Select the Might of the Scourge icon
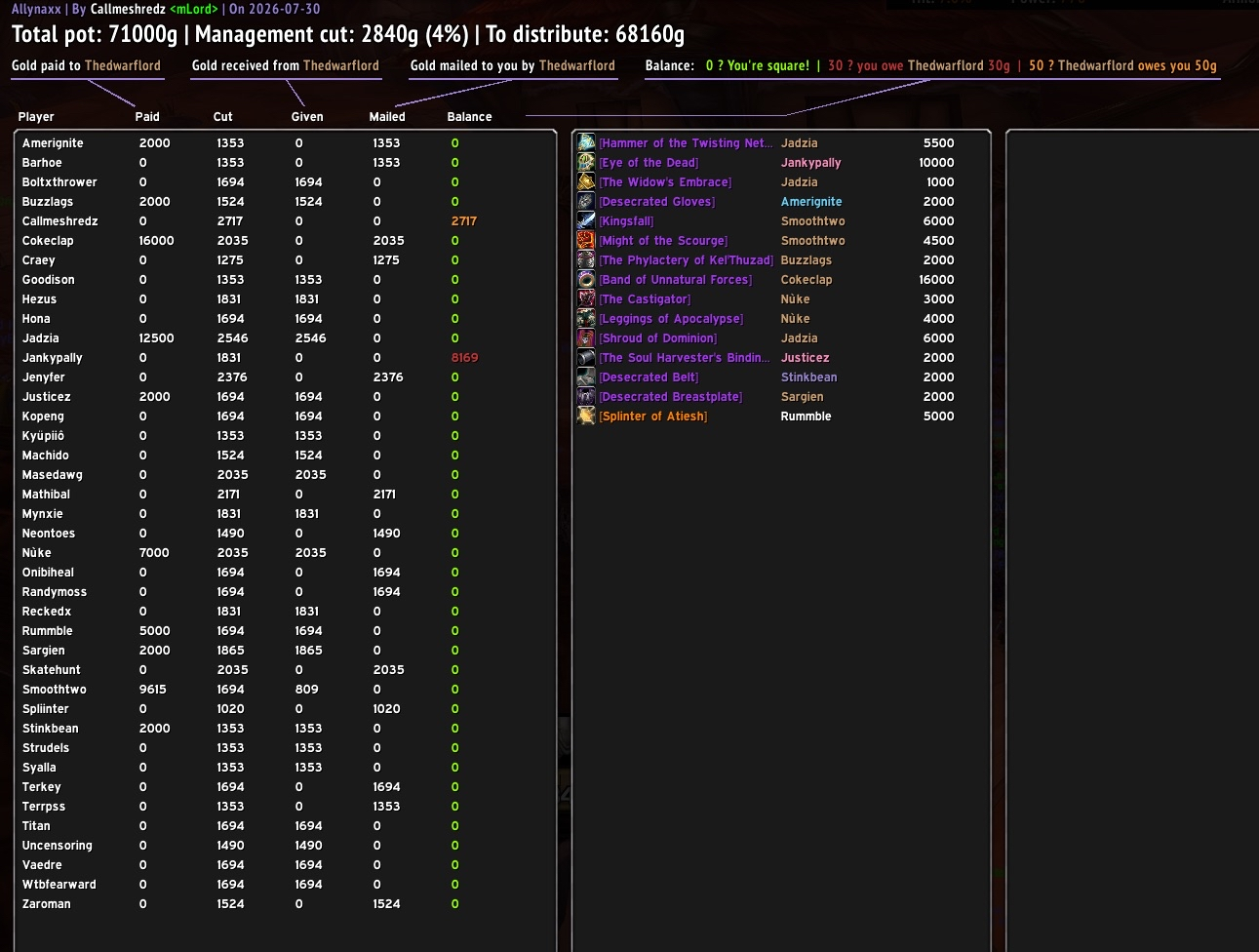This screenshot has height=952, width=1259. (586, 241)
